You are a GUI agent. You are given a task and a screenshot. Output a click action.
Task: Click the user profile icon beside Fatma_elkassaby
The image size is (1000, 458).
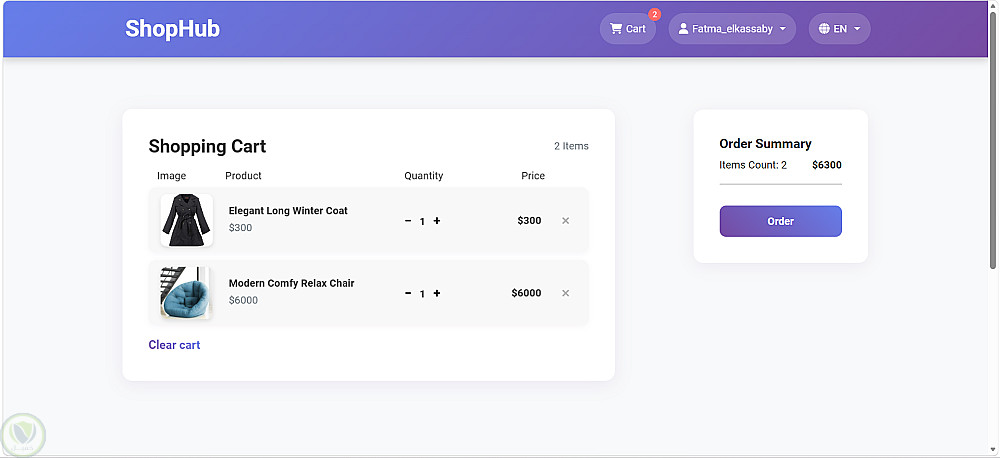pyautogui.click(x=684, y=29)
